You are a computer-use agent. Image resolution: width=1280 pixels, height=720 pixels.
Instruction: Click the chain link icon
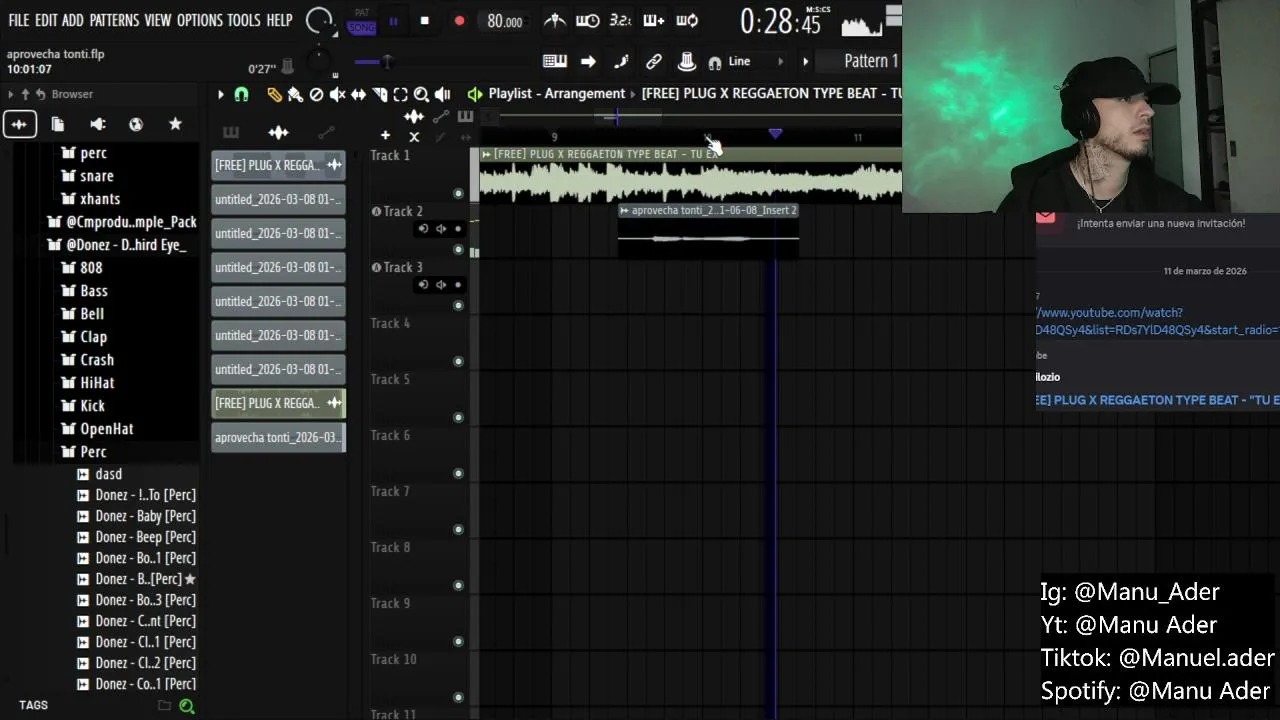click(x=654, y=61)
